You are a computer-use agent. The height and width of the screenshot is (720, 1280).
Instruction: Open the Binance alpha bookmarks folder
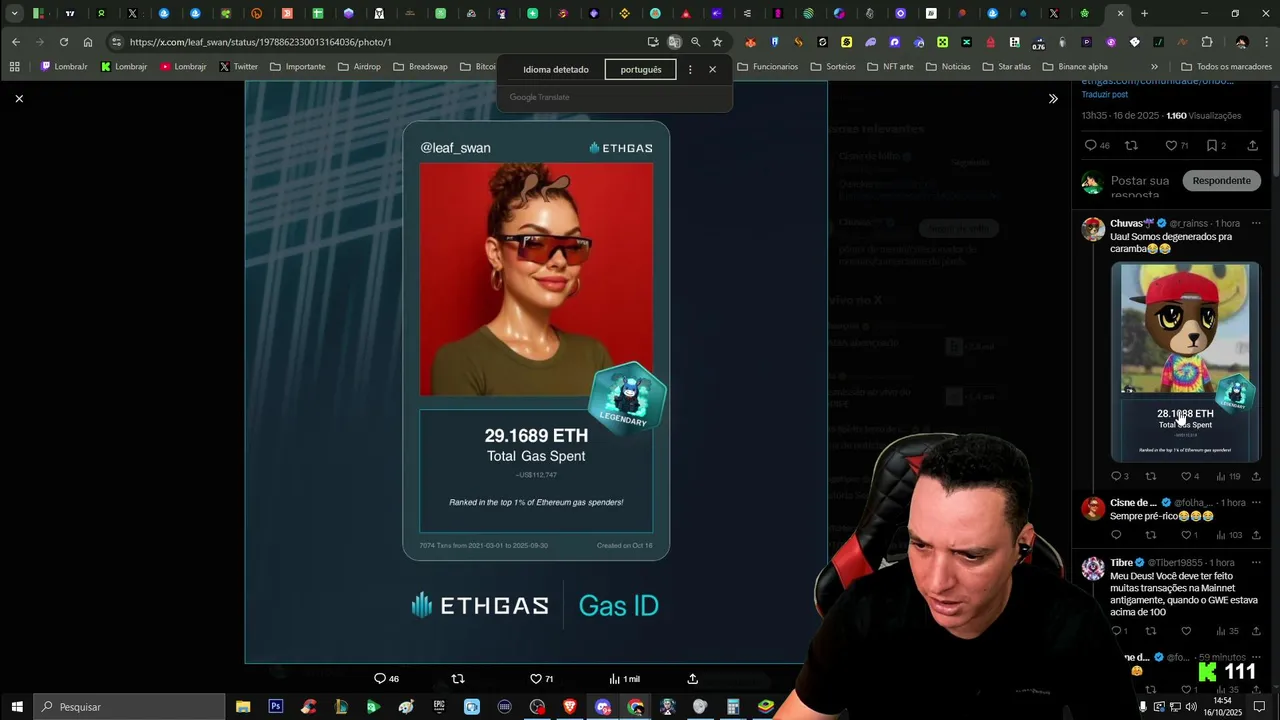[x=1074, y=67]
